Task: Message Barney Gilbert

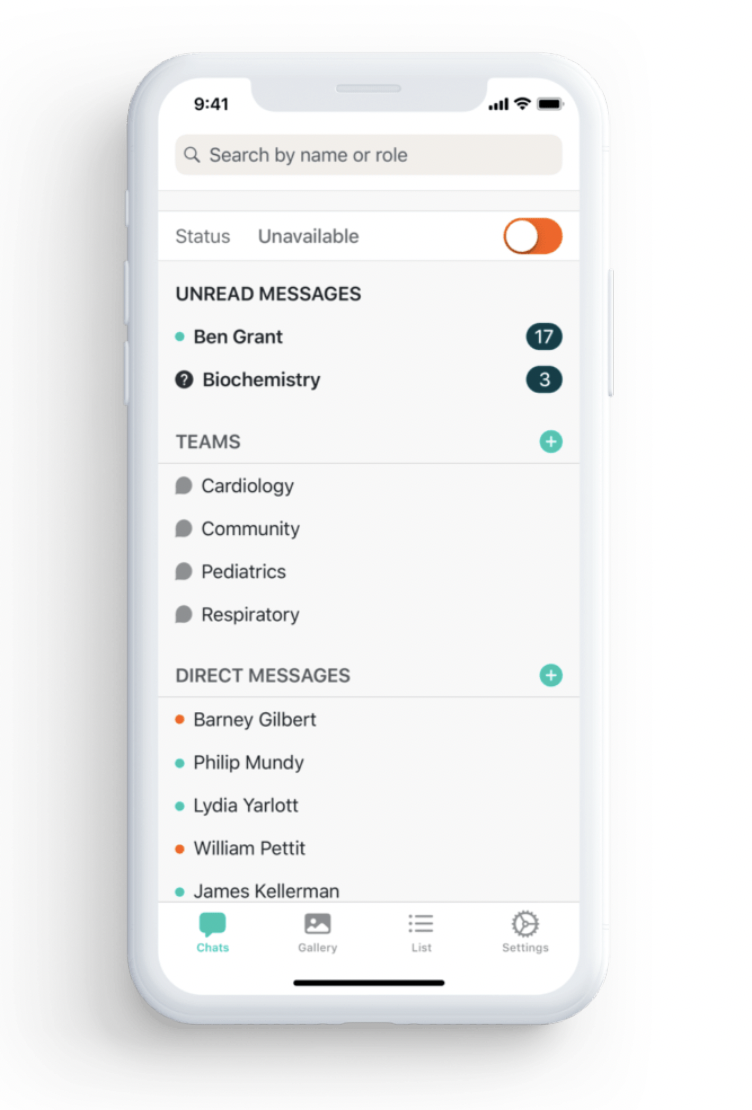Action: tap(368, 720)
